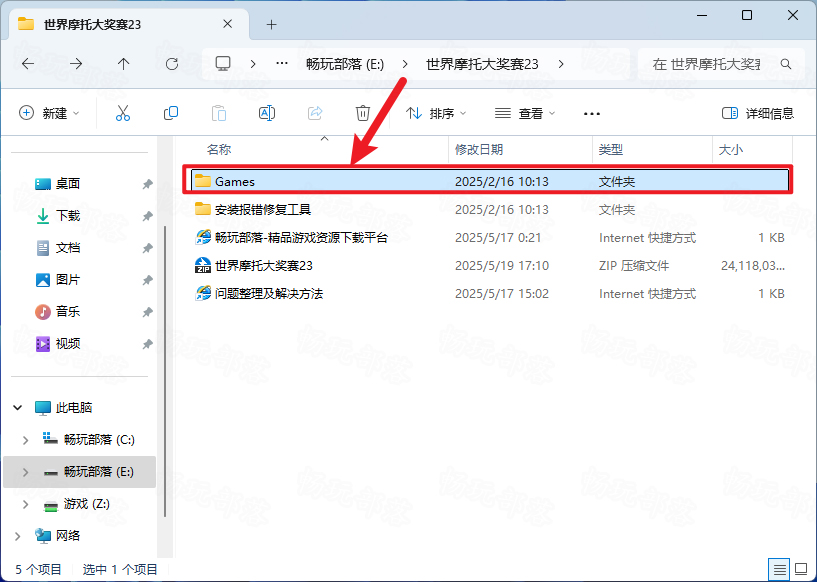
Task: Click the This PC monitor icon in address bar
Action: pyautogui.click(x=223, y=64)
